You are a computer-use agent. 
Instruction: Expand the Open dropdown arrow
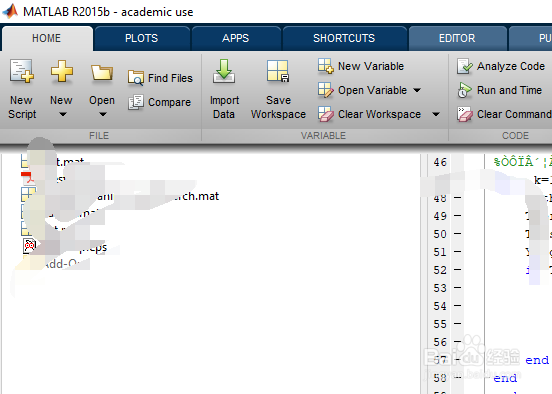pyautogui.click(x=102, y=114)
